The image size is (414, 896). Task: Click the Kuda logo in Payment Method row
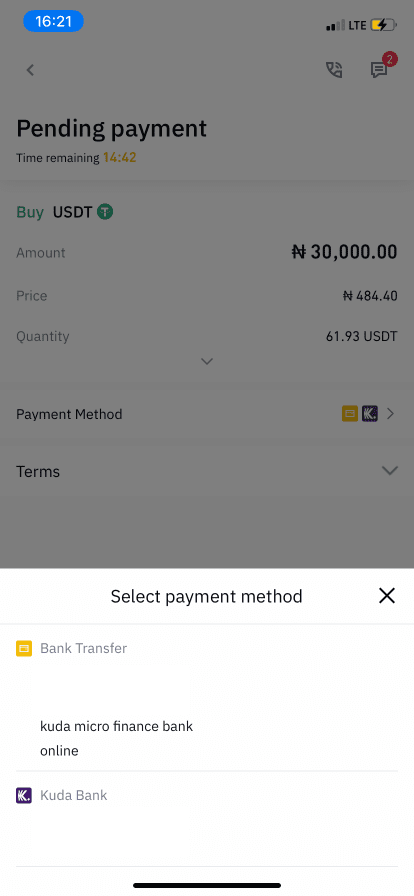point(370,414)
